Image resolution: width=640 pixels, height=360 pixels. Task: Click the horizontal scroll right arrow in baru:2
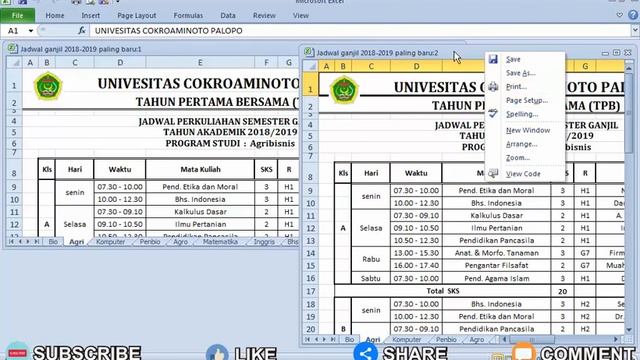(x=616, y=339)
